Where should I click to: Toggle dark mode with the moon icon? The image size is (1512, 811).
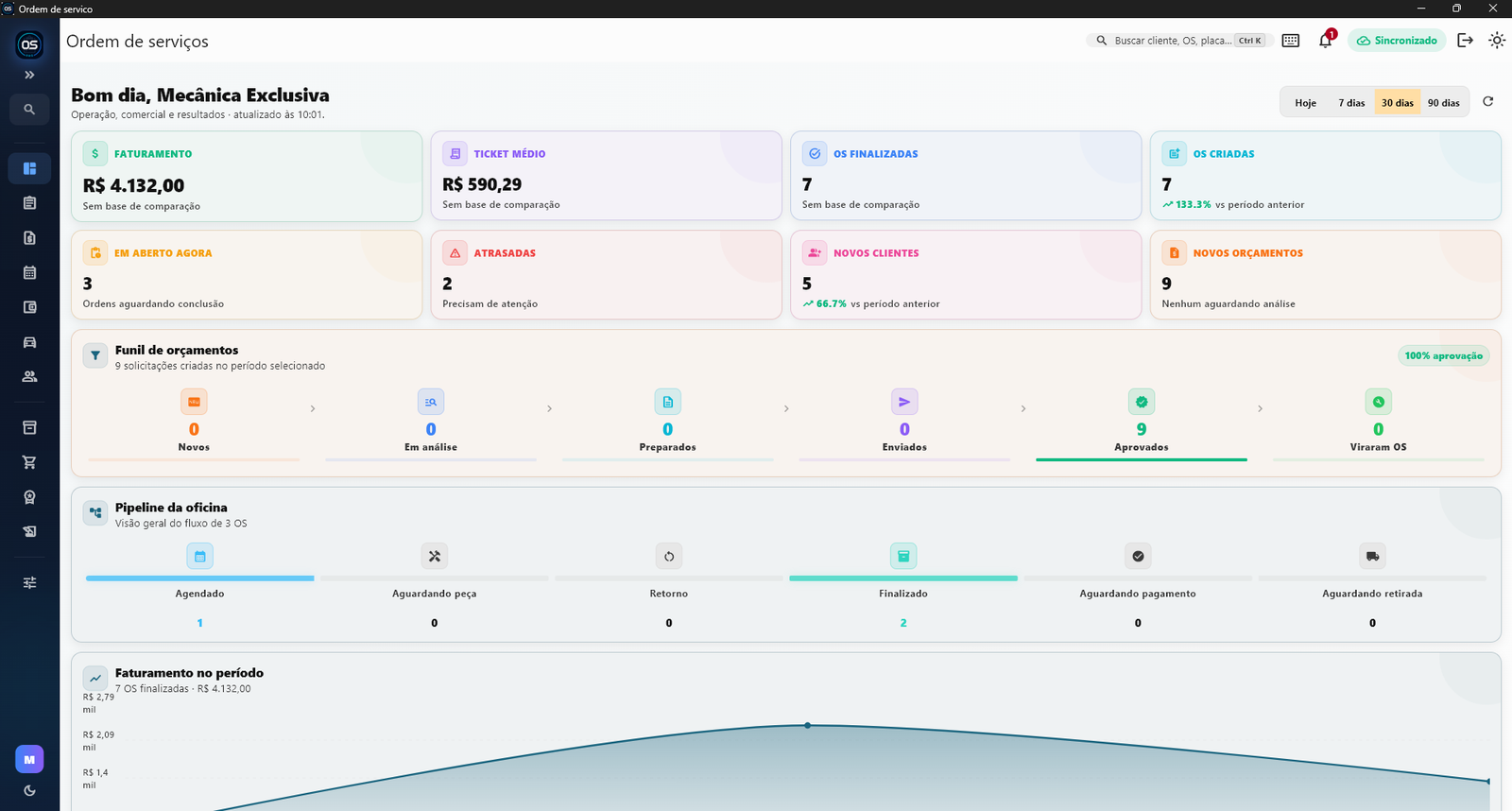[29, 791]
